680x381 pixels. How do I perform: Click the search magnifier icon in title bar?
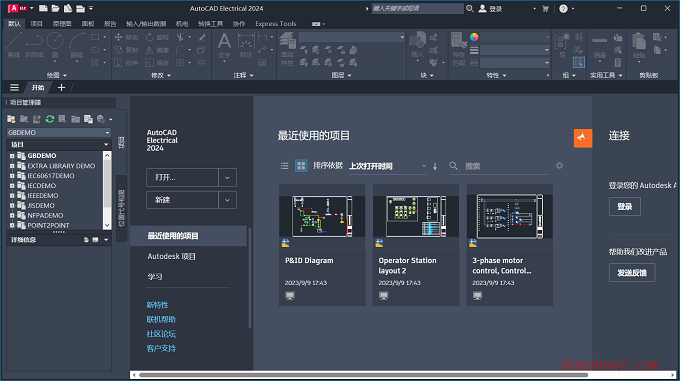470,8
